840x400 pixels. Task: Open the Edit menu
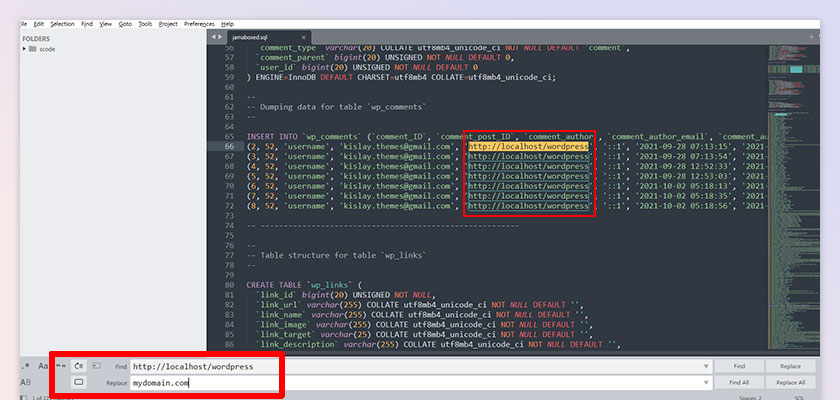[x=39, y=24]
